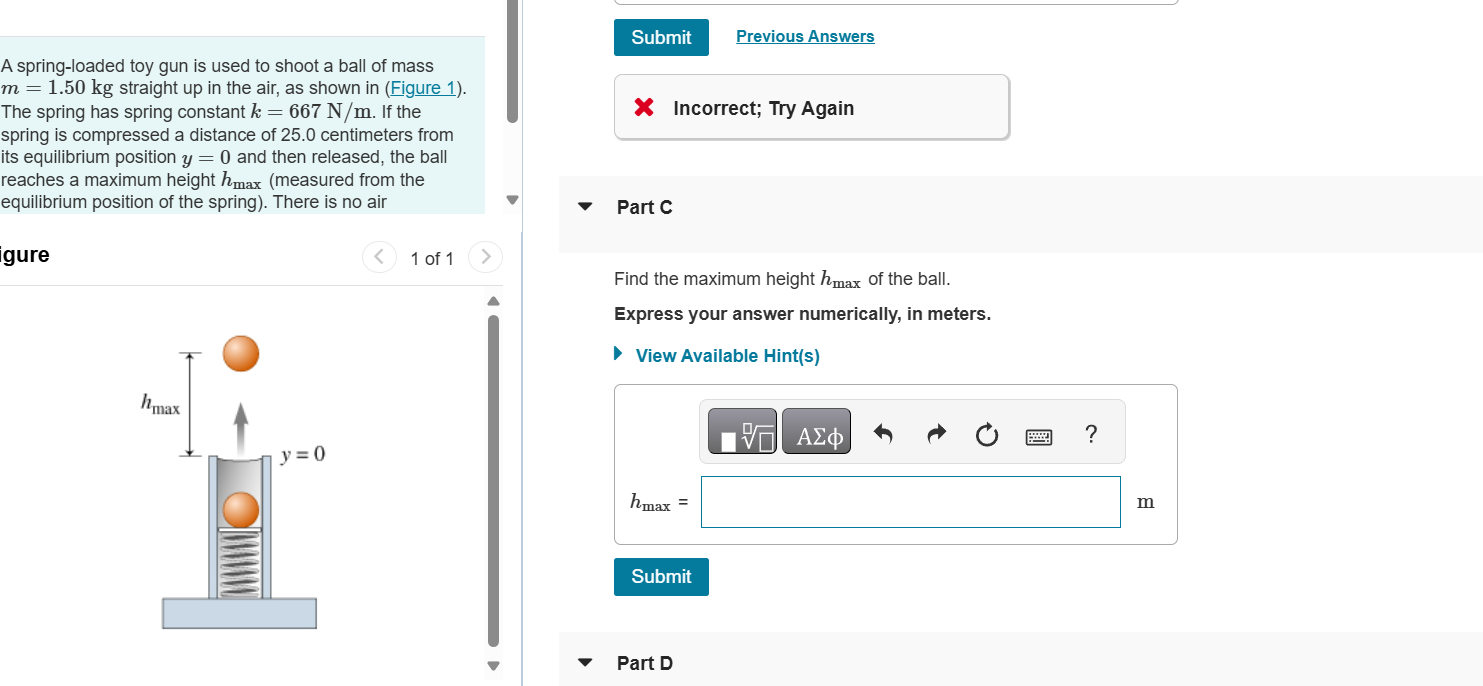Expand View Available Hint(s)
Image resolution: width=1483 pixels, height=686 pixels.
tap(726, 356)
